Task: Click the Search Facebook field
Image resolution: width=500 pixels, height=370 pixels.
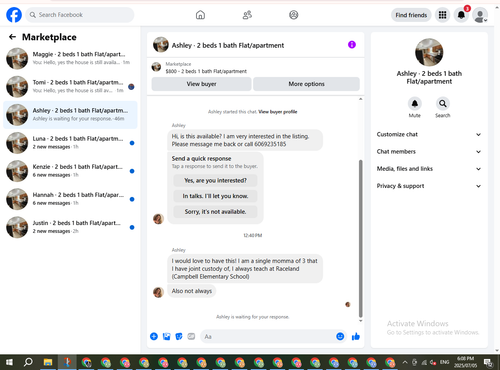Action: pyautogui.click(x=80, y=15)
